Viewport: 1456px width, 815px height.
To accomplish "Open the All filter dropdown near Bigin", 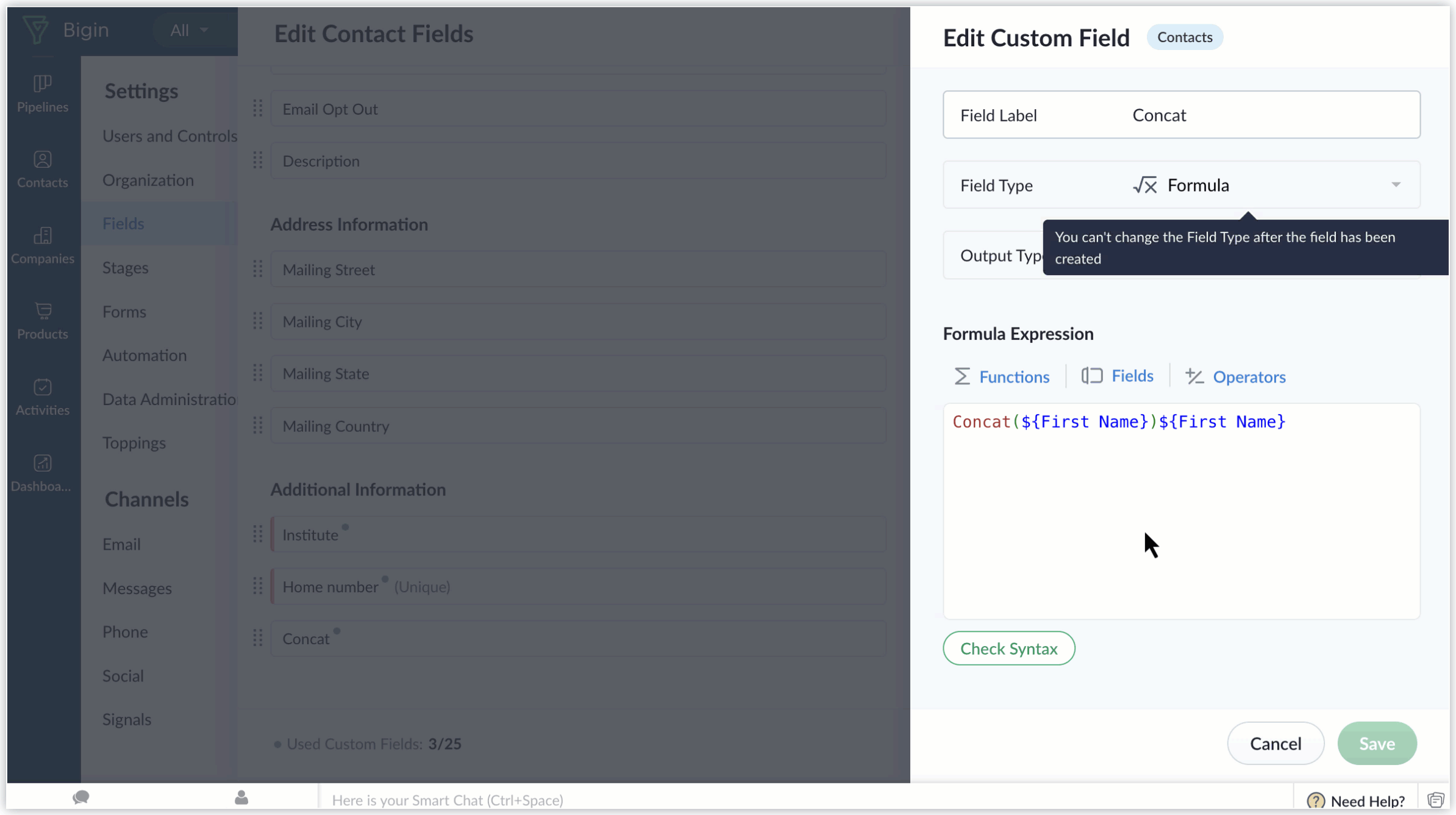I will pos(189,30).
